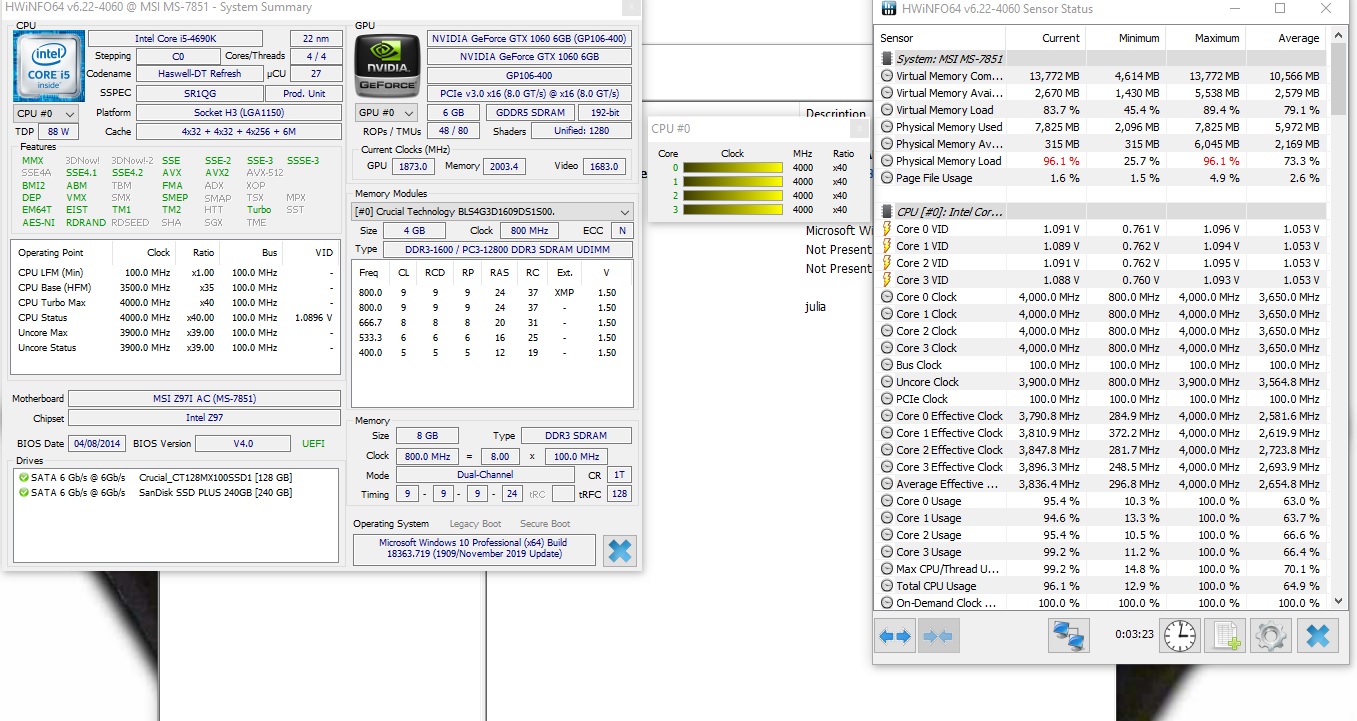
Task: Click lightning icon next to Core 3 VID
Action: pos(886,280)
